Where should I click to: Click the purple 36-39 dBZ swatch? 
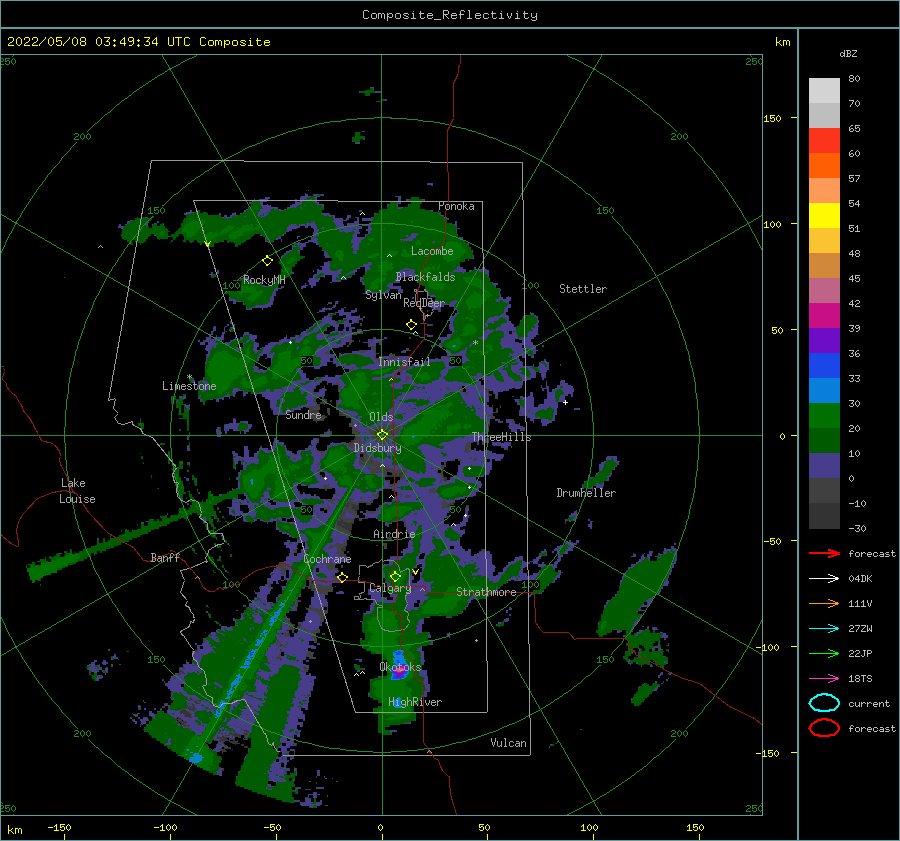[824, 341]
